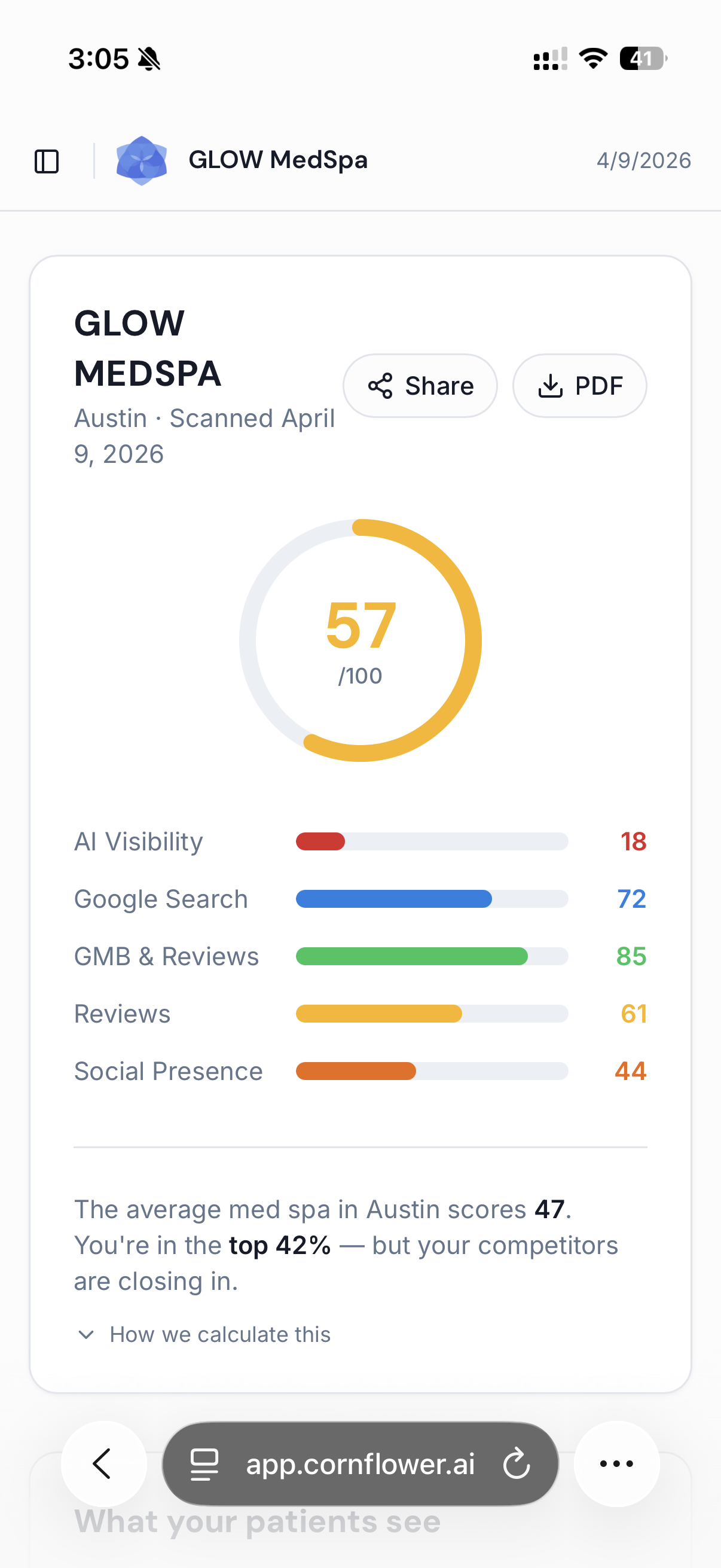Select the Social Presence label
The width and height of the screenshot is (721, 1568).
tap(168, 1070)
